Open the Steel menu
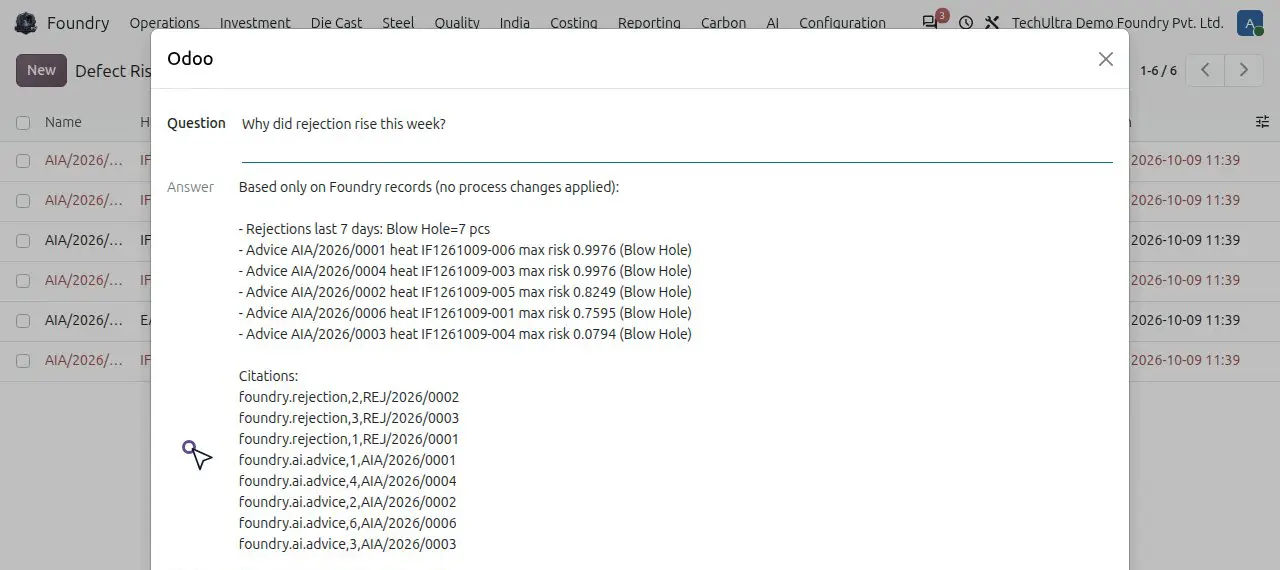The height and width of the screenshot is (570, 1280). click(x=398, y=23)
